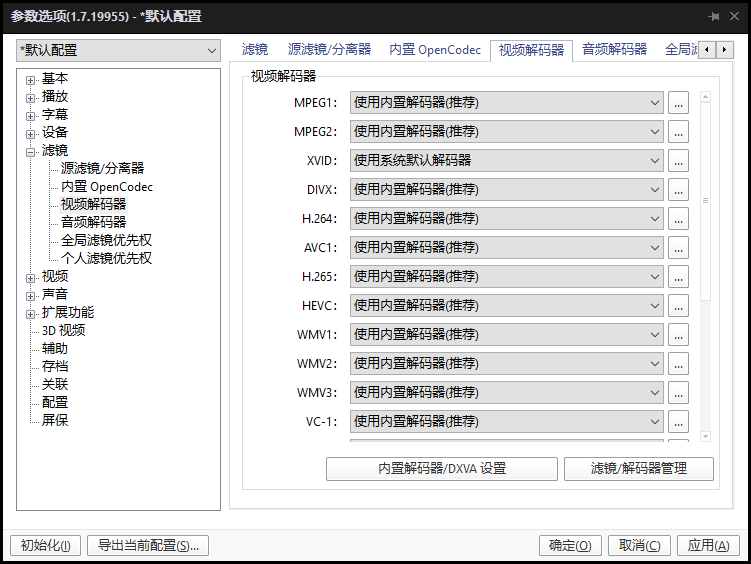Screen dimensions: 751x564
Task: Click the ... button beside HEVC
Action: (x=678, y=305)
